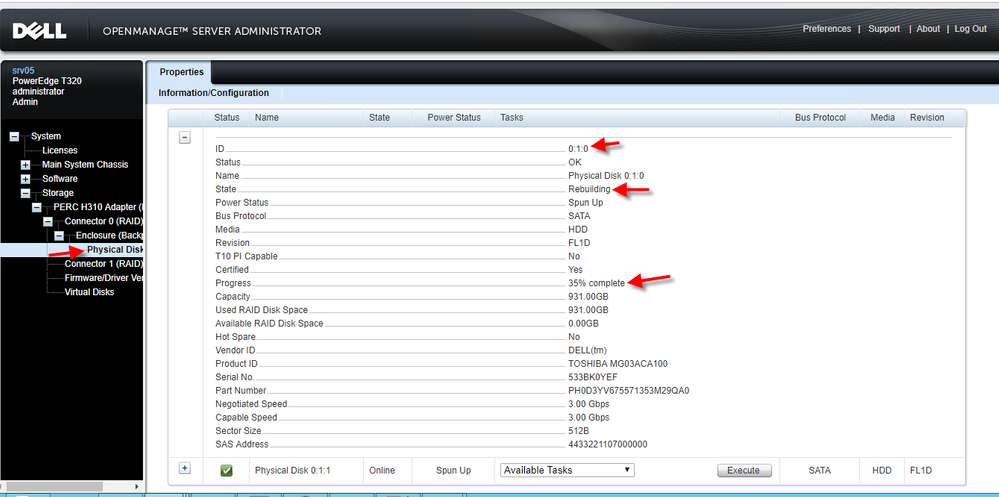This screenshot has height=497, width=999.
Task: Select System in the tree
Action: [x=46, y=136]
